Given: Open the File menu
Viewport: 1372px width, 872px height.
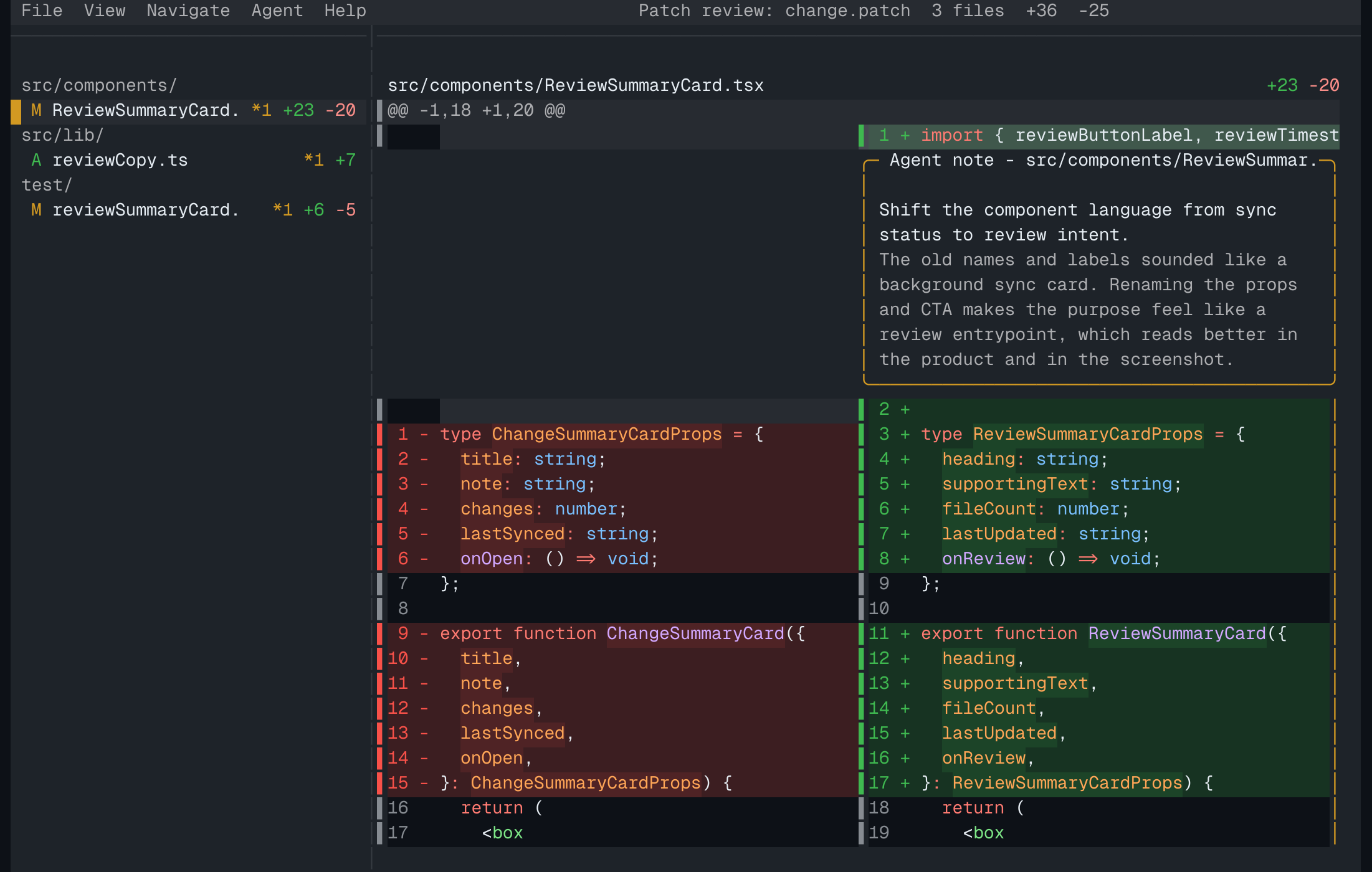Looking at the screenshot, I should 42,11.
